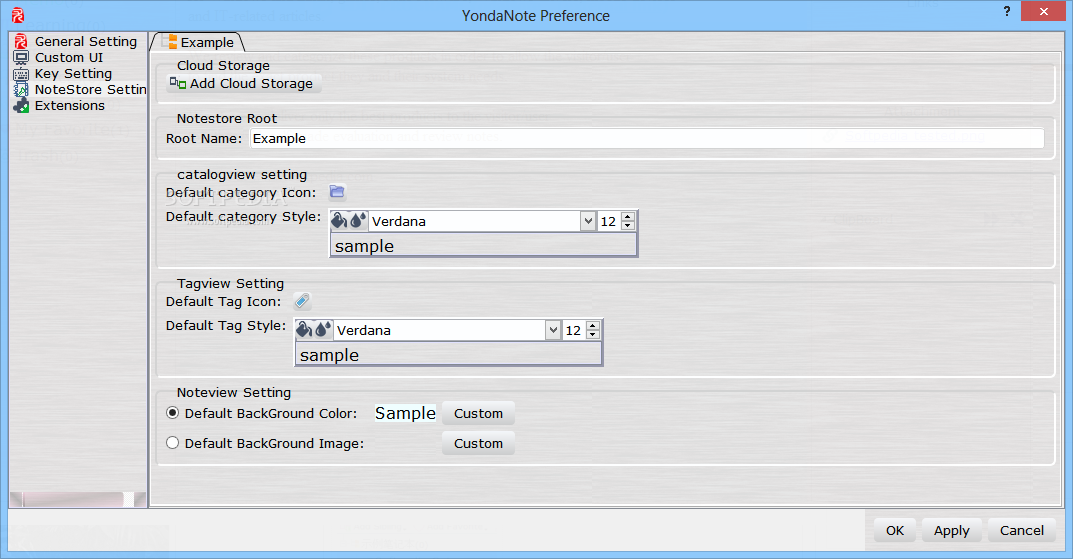Screen dimensions: 1073x559
Task: Select Default BackGround Color radio button
Action: [173, 413]
